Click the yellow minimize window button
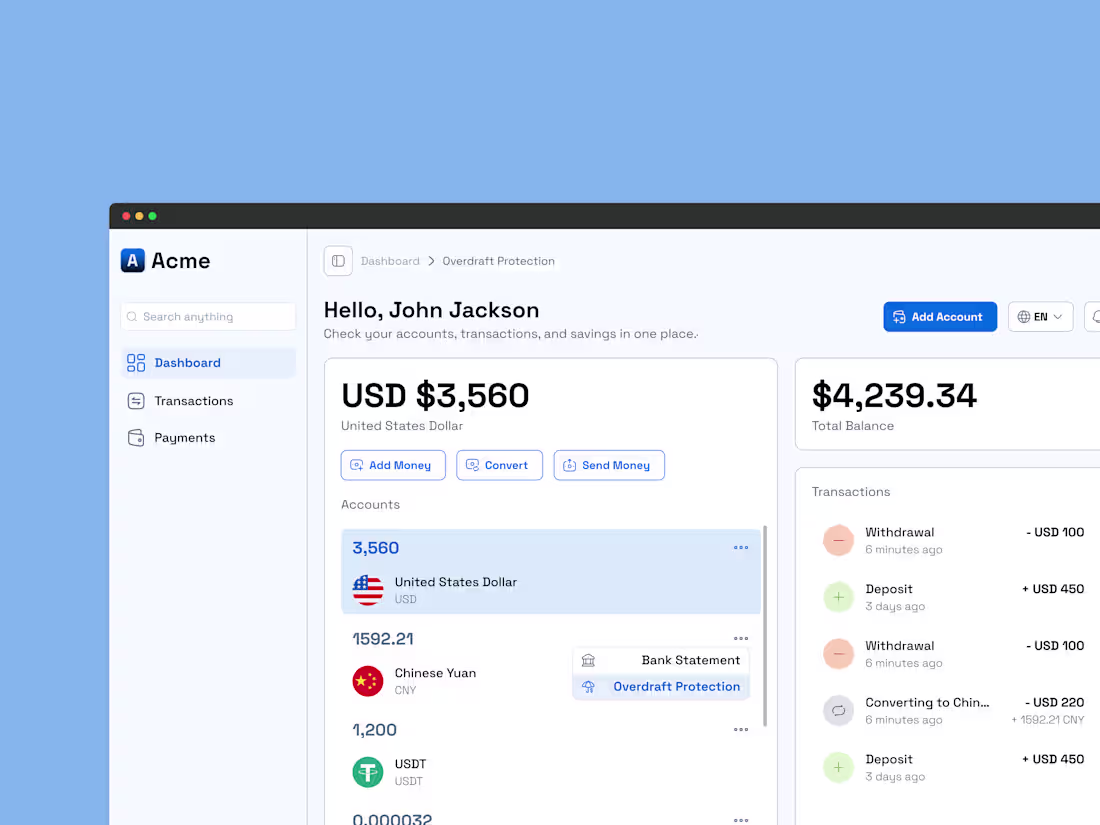Viewport: 1100px width, 825px height. [140, 216]
